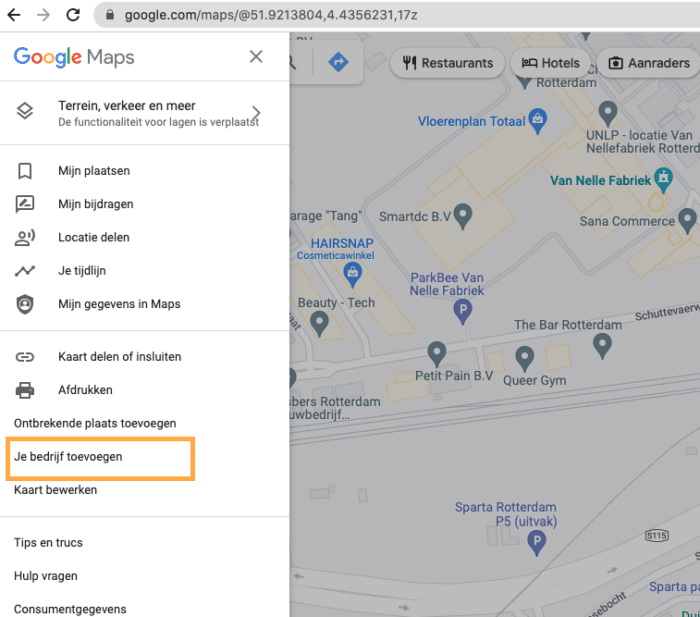700x617 pixels.
Task: Click the browser forward arrow
Action: pyautogui.click(x=43, y=15)
